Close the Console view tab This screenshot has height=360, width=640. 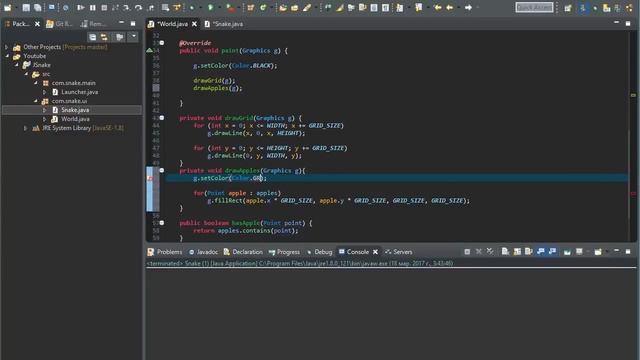[376, 252]
